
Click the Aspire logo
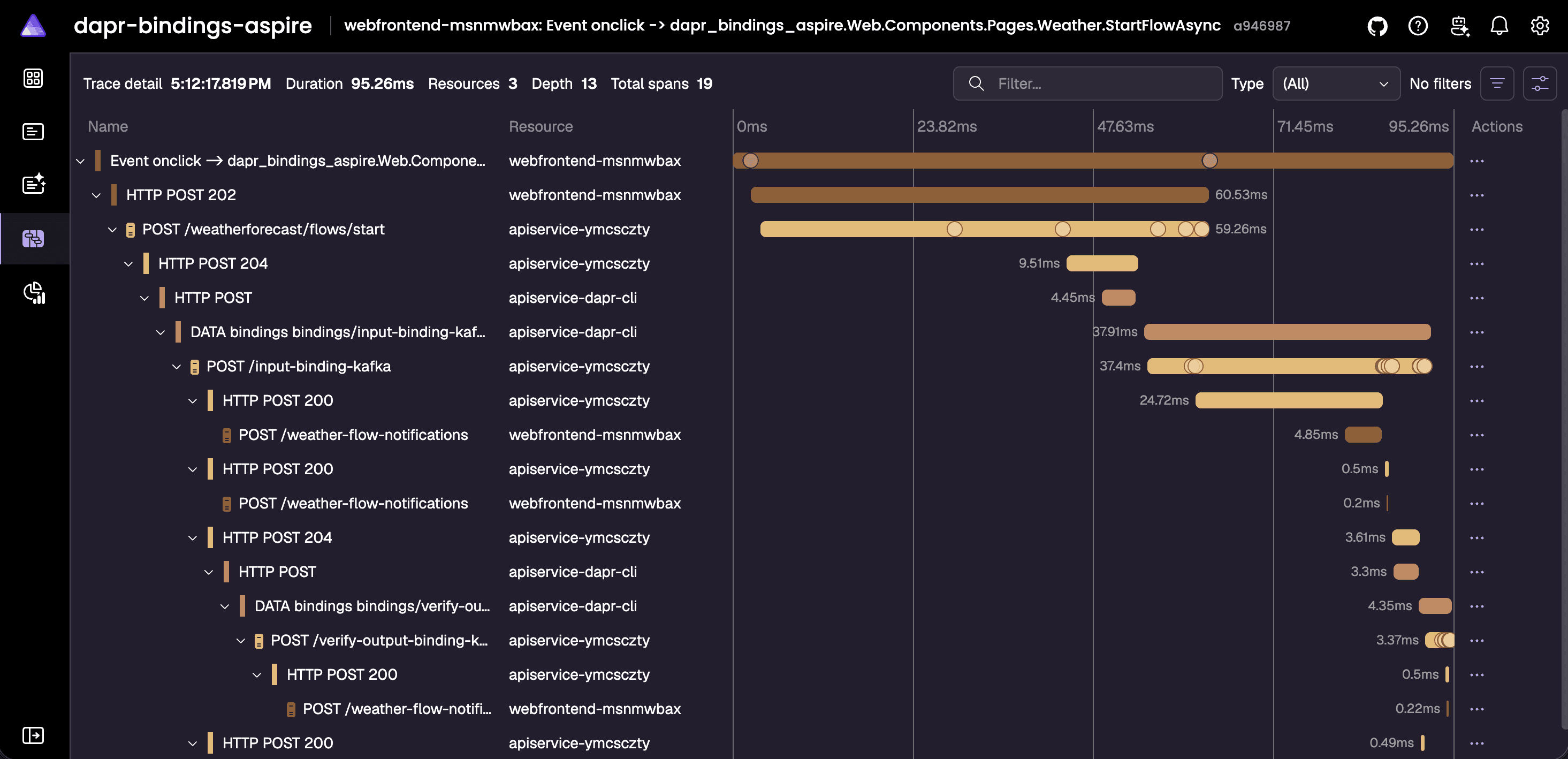tap(33, 26)
